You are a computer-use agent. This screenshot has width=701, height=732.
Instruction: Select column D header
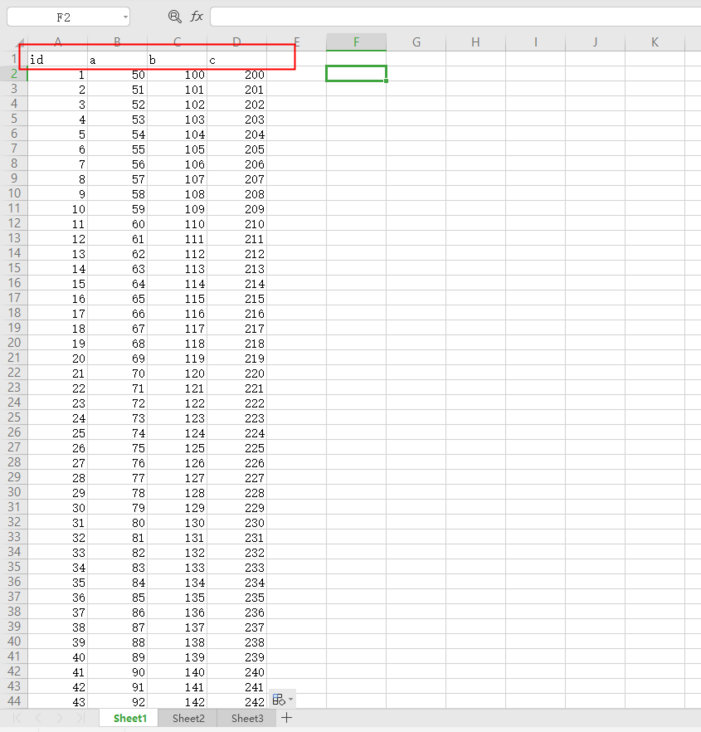point(237,42)
